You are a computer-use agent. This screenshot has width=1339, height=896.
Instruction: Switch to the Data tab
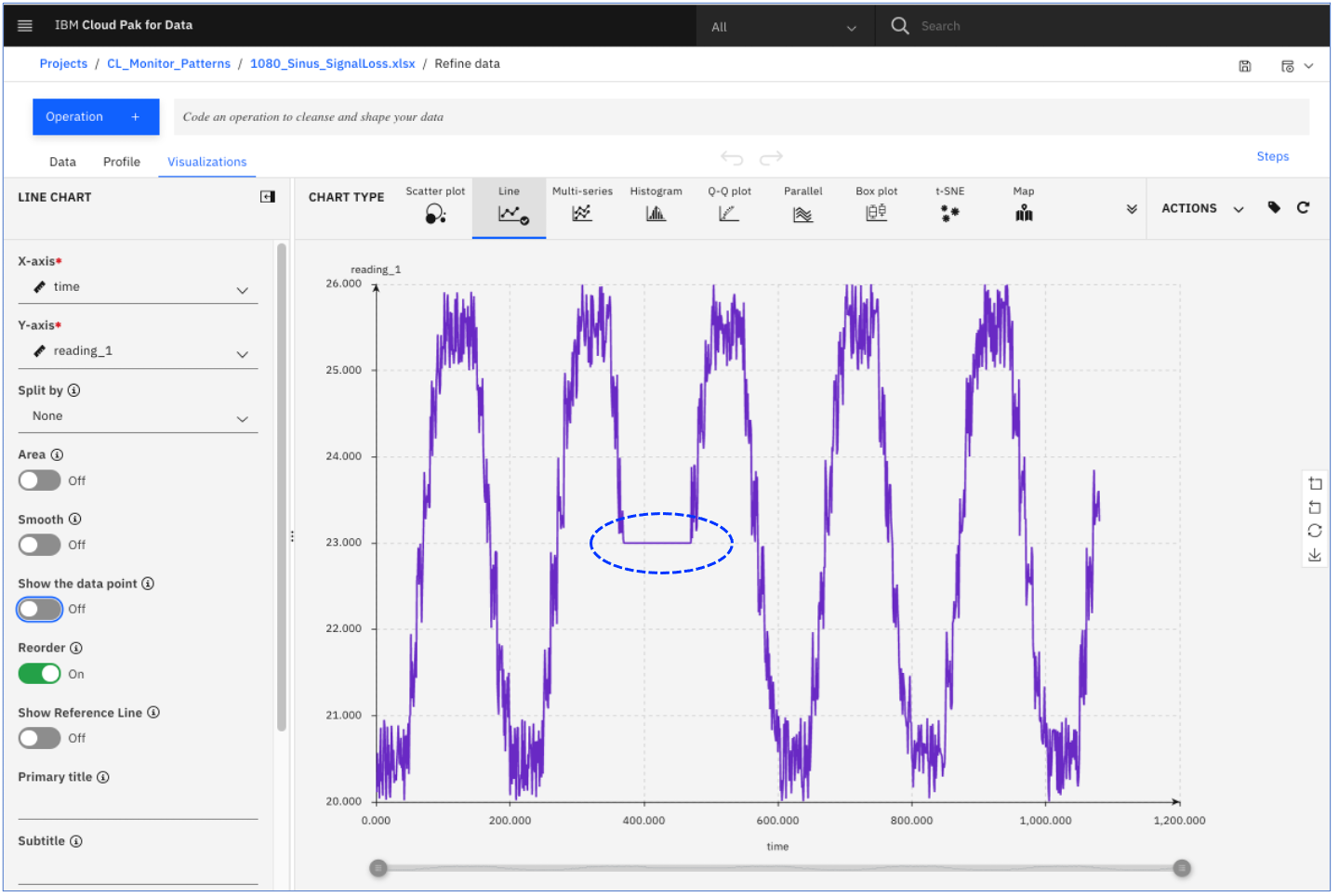click(x=62, y=162)
